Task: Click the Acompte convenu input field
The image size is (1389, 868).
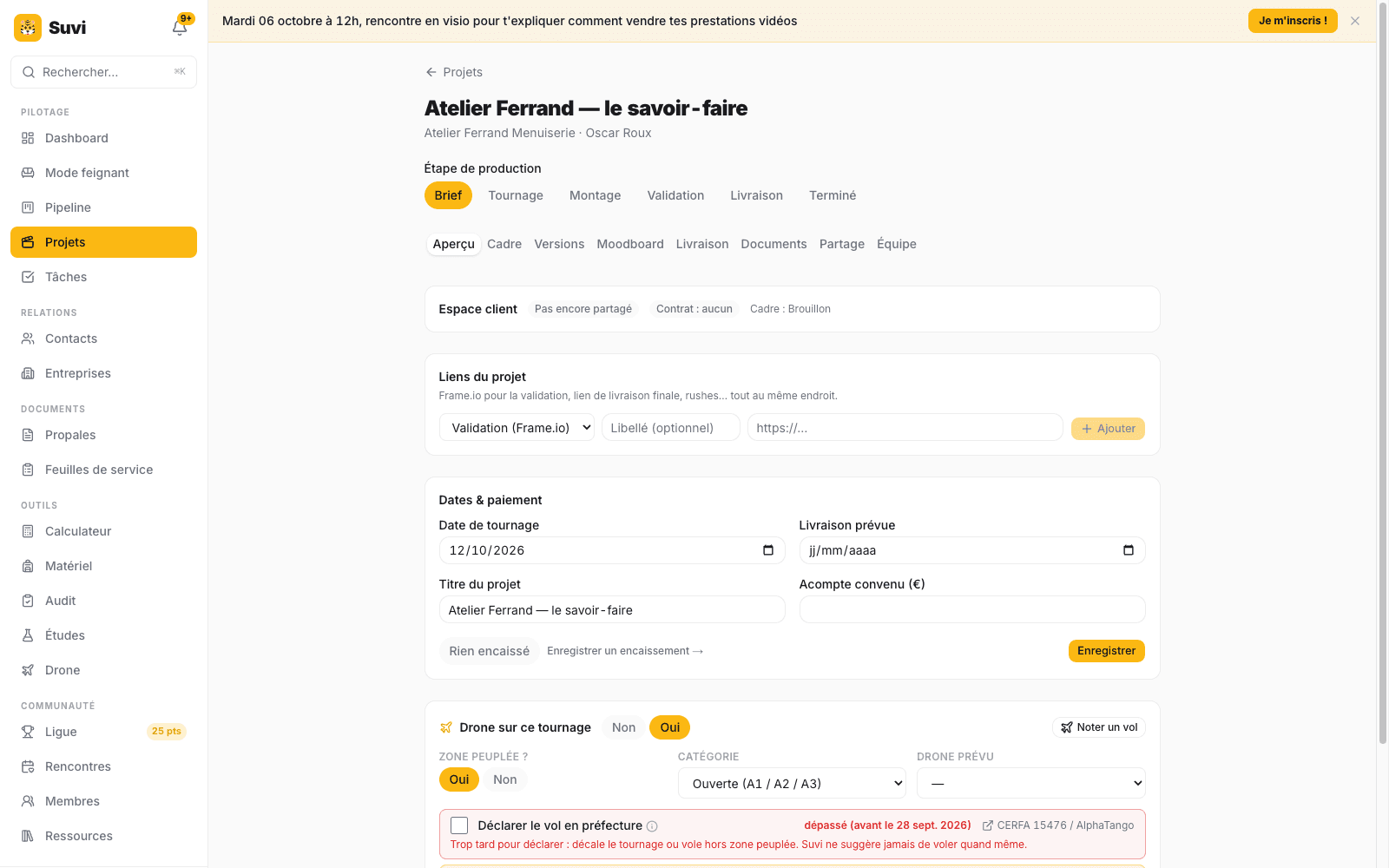Action: point(972,609)
